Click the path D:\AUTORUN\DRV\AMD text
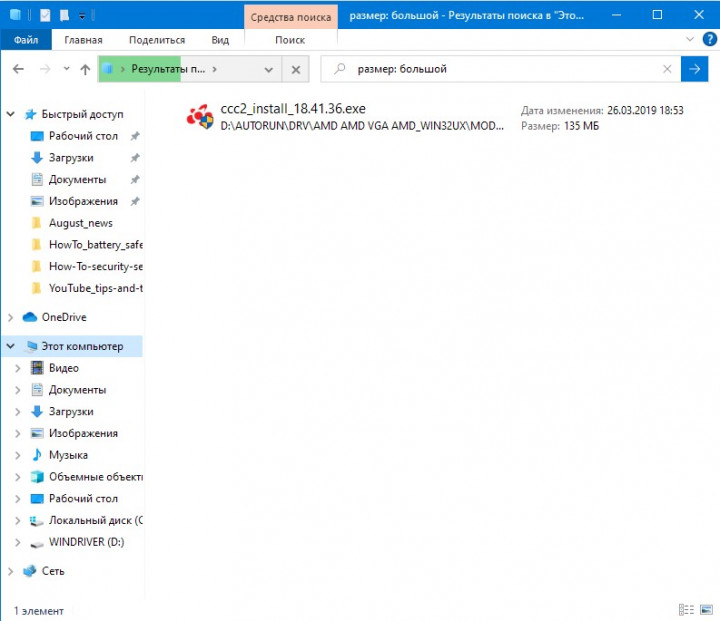This screenshot has height=621, width=720. [362, 126]
